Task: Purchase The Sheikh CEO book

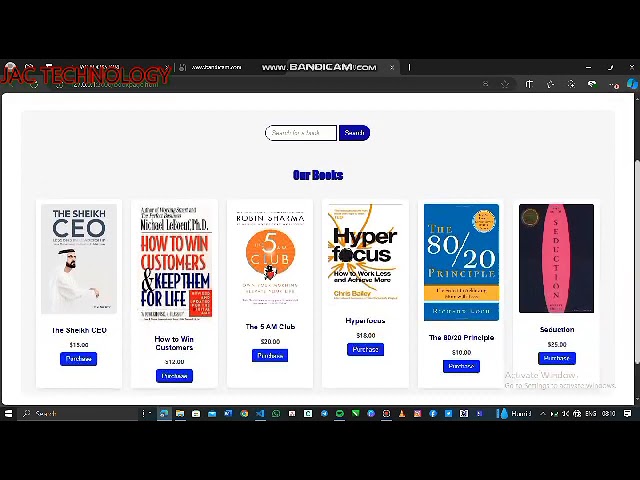Action: (78, 359)
